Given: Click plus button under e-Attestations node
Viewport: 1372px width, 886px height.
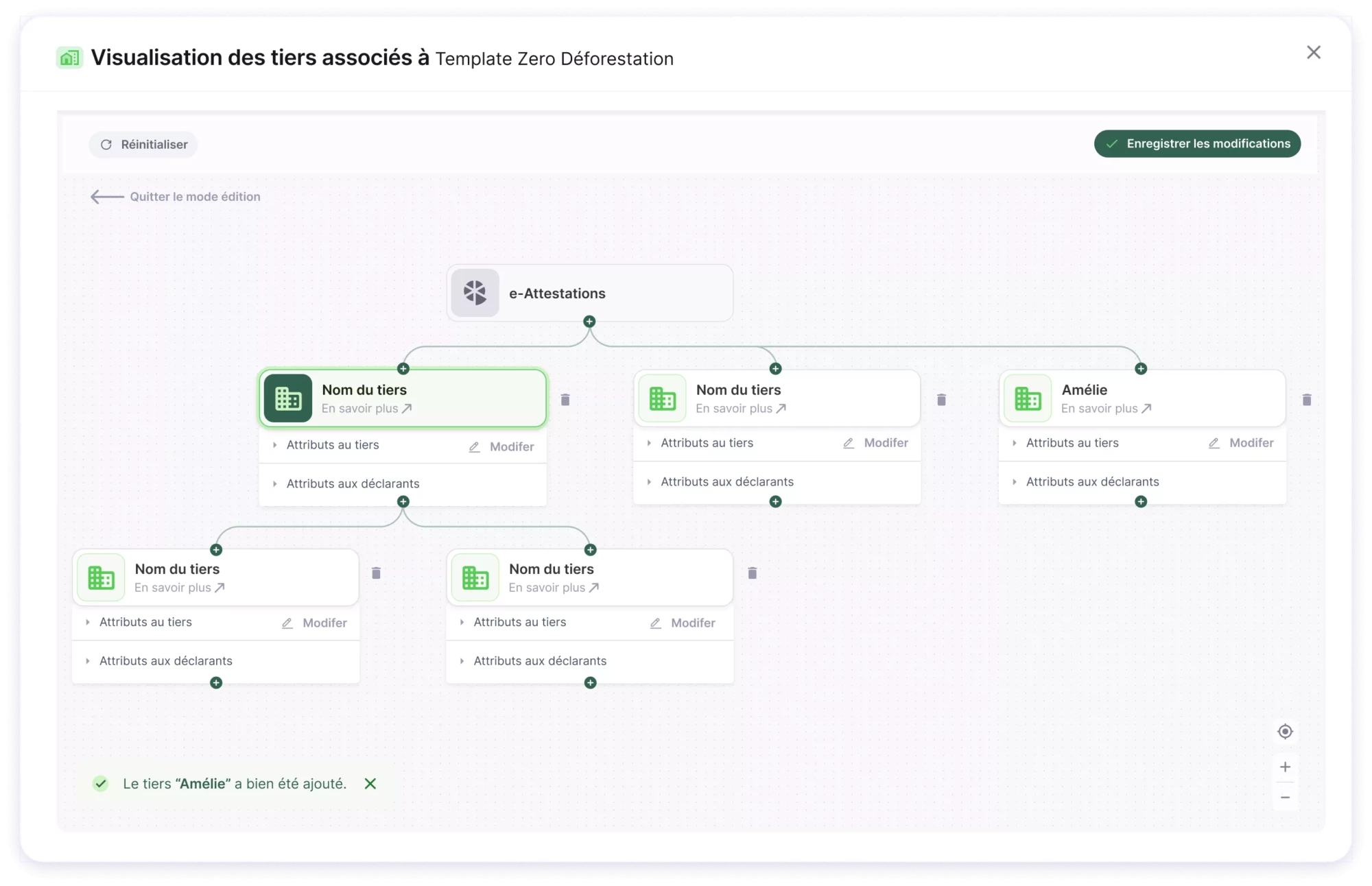Looking at the screenshot, I should 589,322.
